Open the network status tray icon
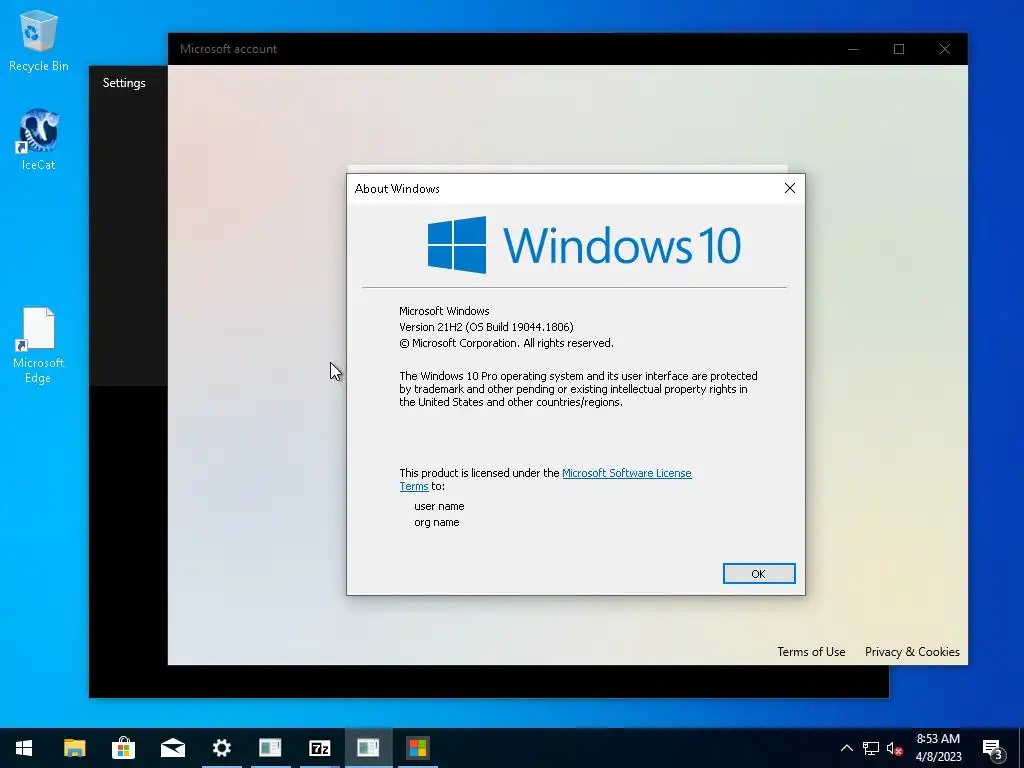The height and width of the screenshot is (768, 1024). [871, 748]
